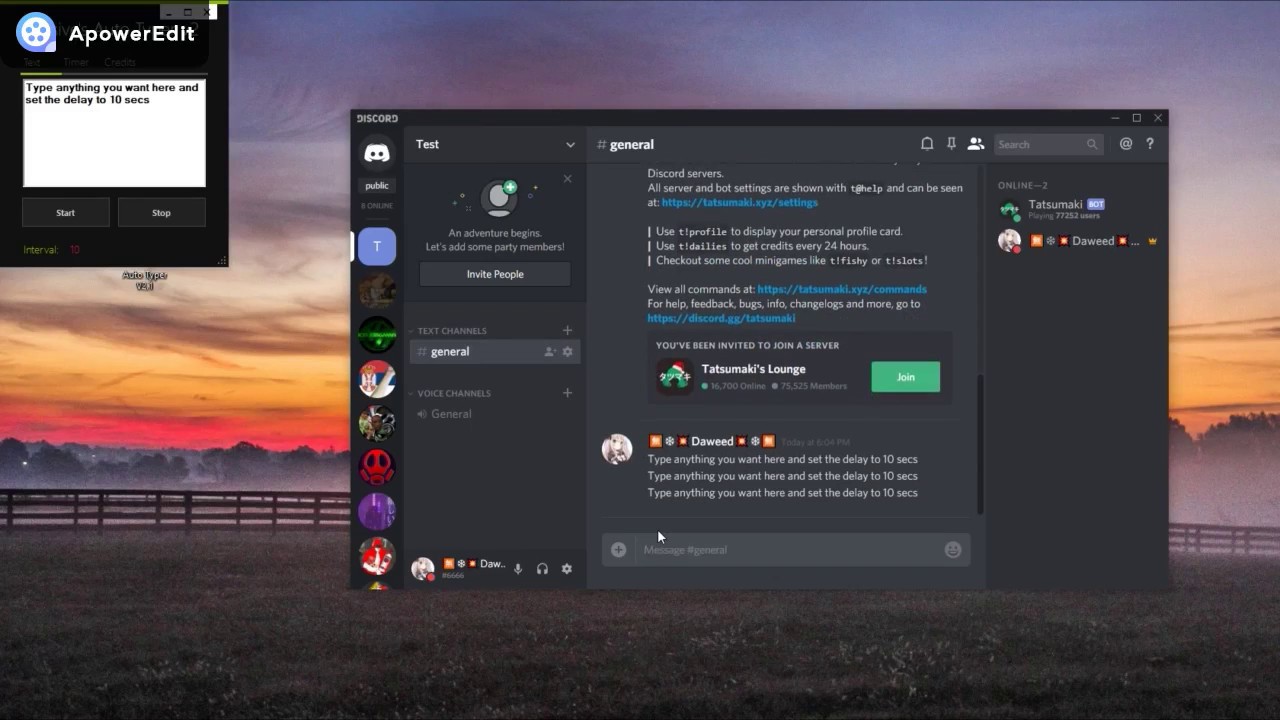Show pinned messages
The width and height of the screenshot is (1280, 720).
[951, 144]
